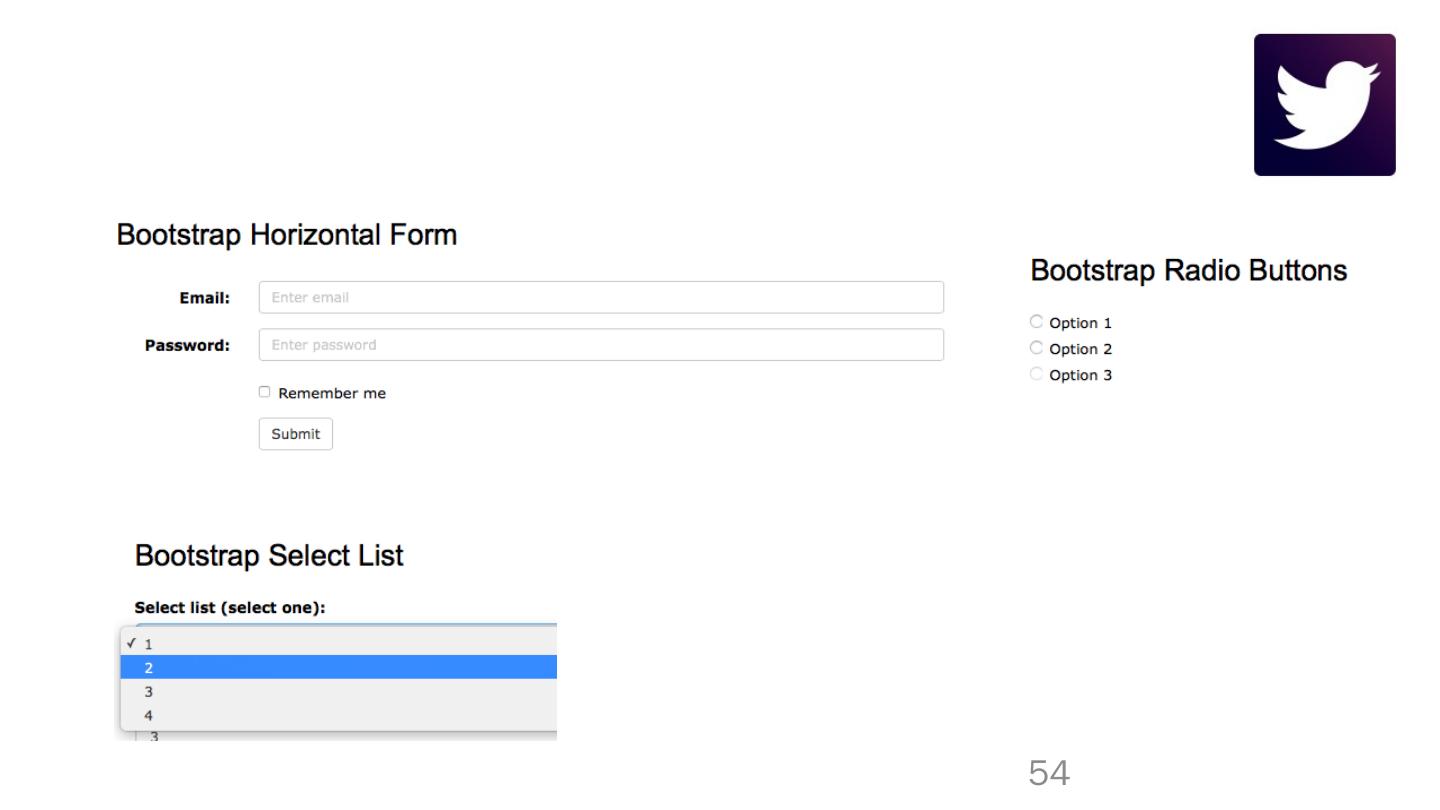Click the Select list (select one) label
The height and width of the screenshot is (810, 1440).
point(230,607)
